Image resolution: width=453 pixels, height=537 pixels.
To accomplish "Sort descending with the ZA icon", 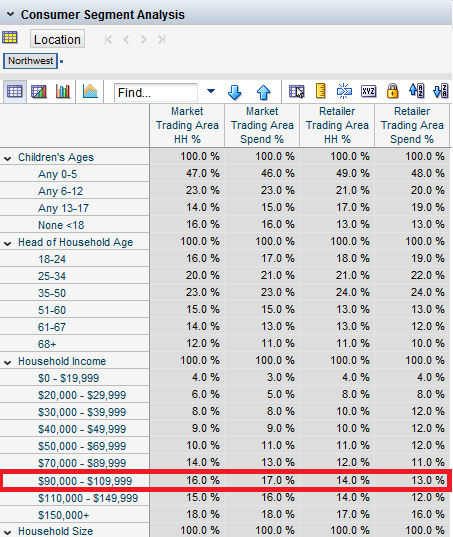I will click(x=440, y=91).
